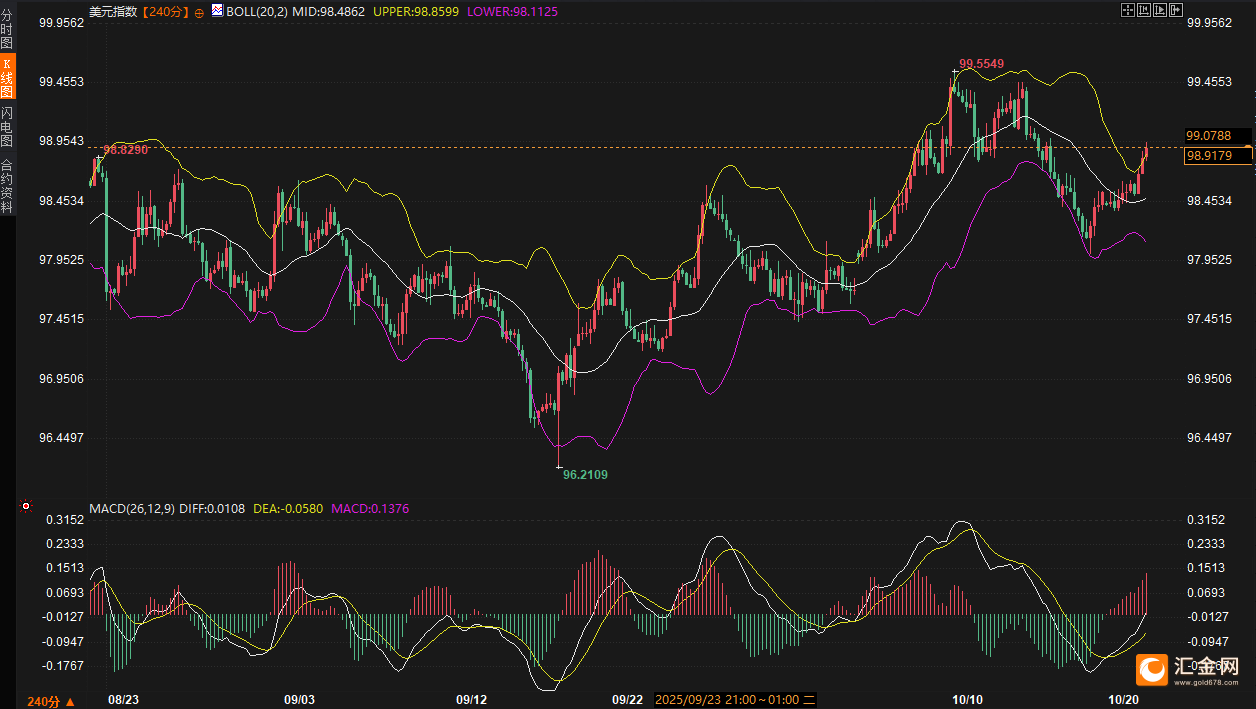Image resolution: width=1256 pixels, height=709 pixels.
Task: Expand the 240分 timeframe selector at bottom-left
Action: (x=47, y=700)
